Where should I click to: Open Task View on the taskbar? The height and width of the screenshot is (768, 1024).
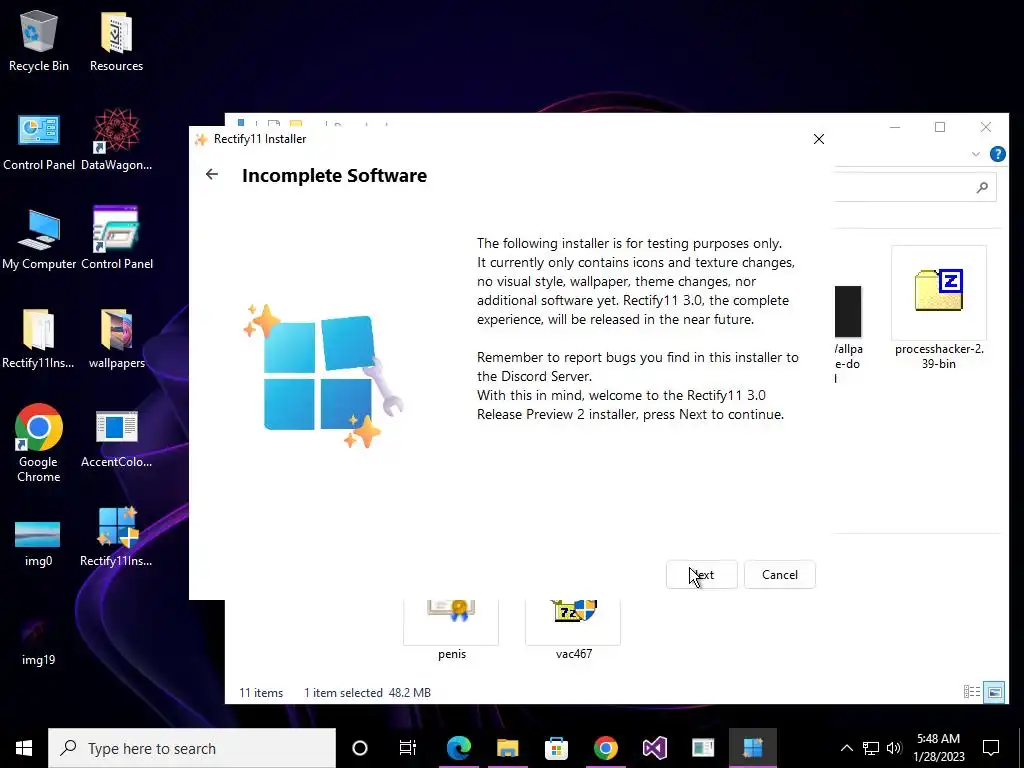[408, 748]
